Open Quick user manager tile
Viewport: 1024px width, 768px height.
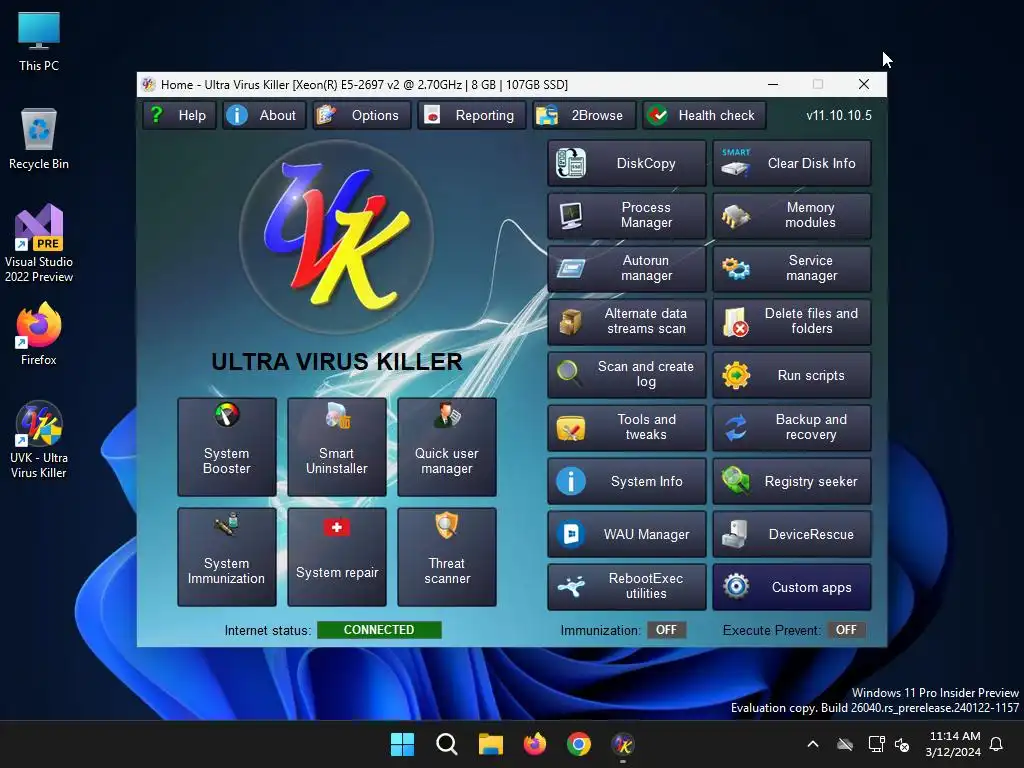(x=447, y=447)
